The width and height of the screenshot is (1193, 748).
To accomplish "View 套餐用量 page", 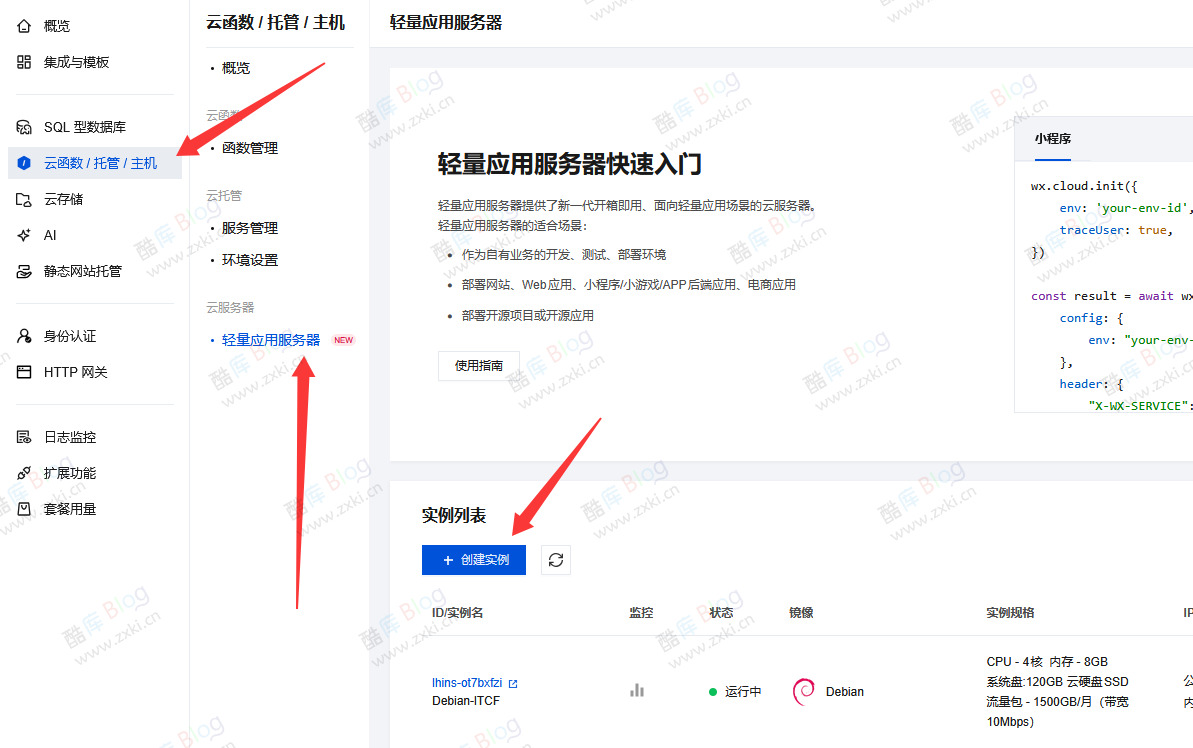I will pyautogui.click(x=69, y=509).
